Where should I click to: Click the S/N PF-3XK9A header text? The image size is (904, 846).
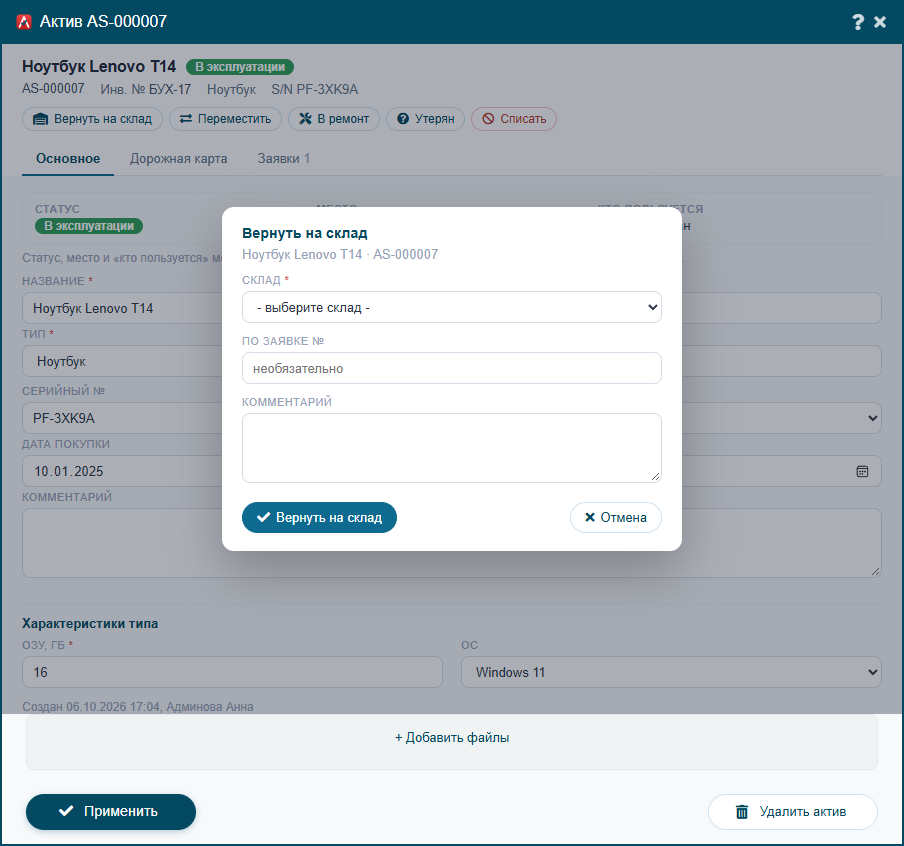[x=315, y=89]
